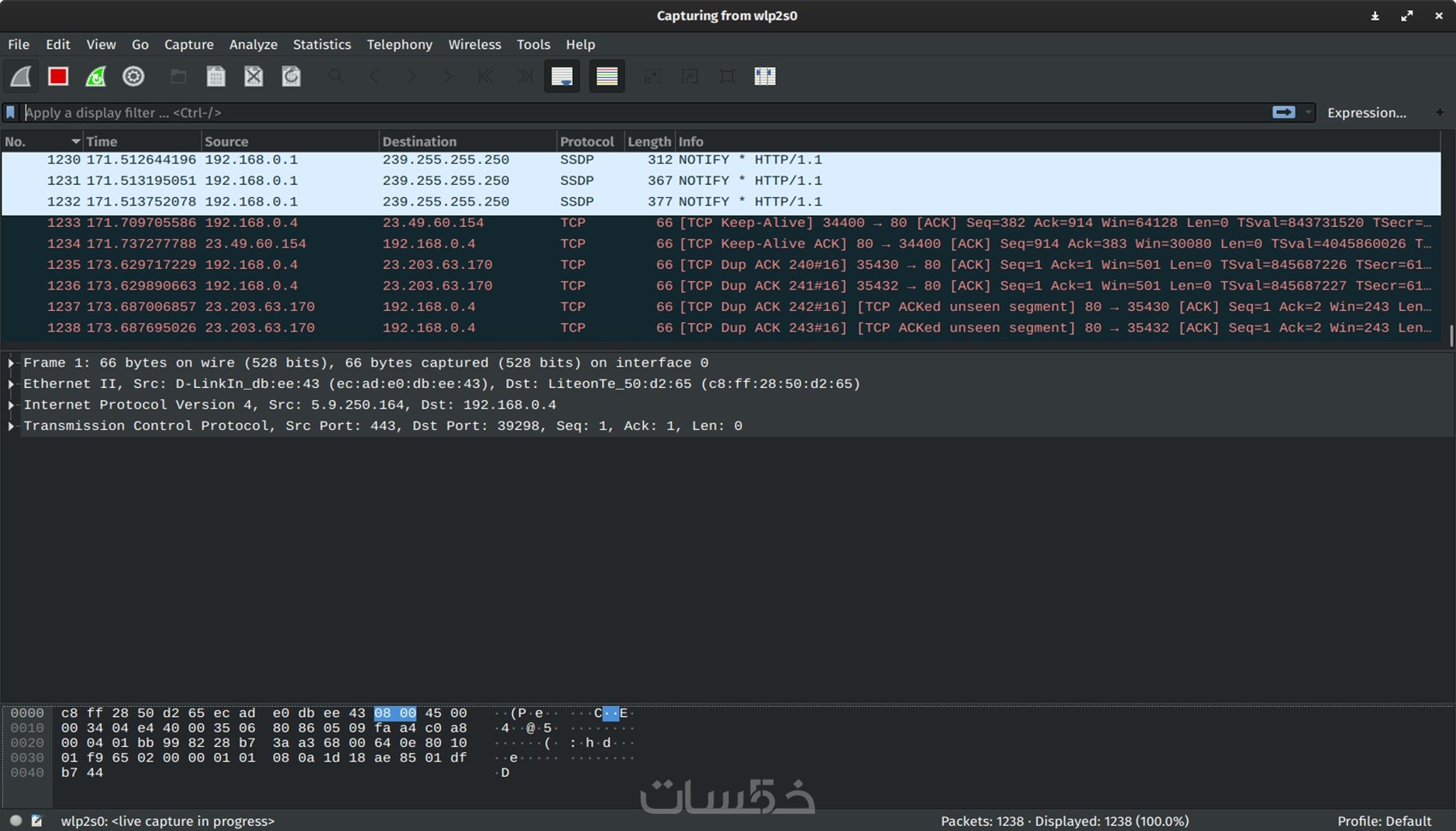
Task: Select packet 1233 TCP Keep-Alive row
Action: pyautogui.click(x=721, y=223)
